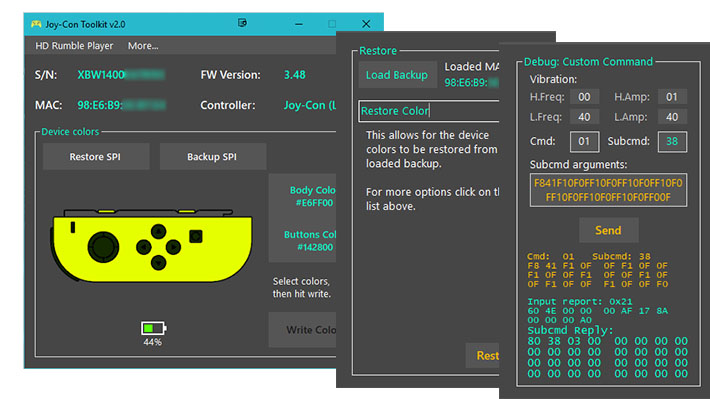Click the Load Backup button
Viewport: 710px width, 399px height.
coord(397,75)
